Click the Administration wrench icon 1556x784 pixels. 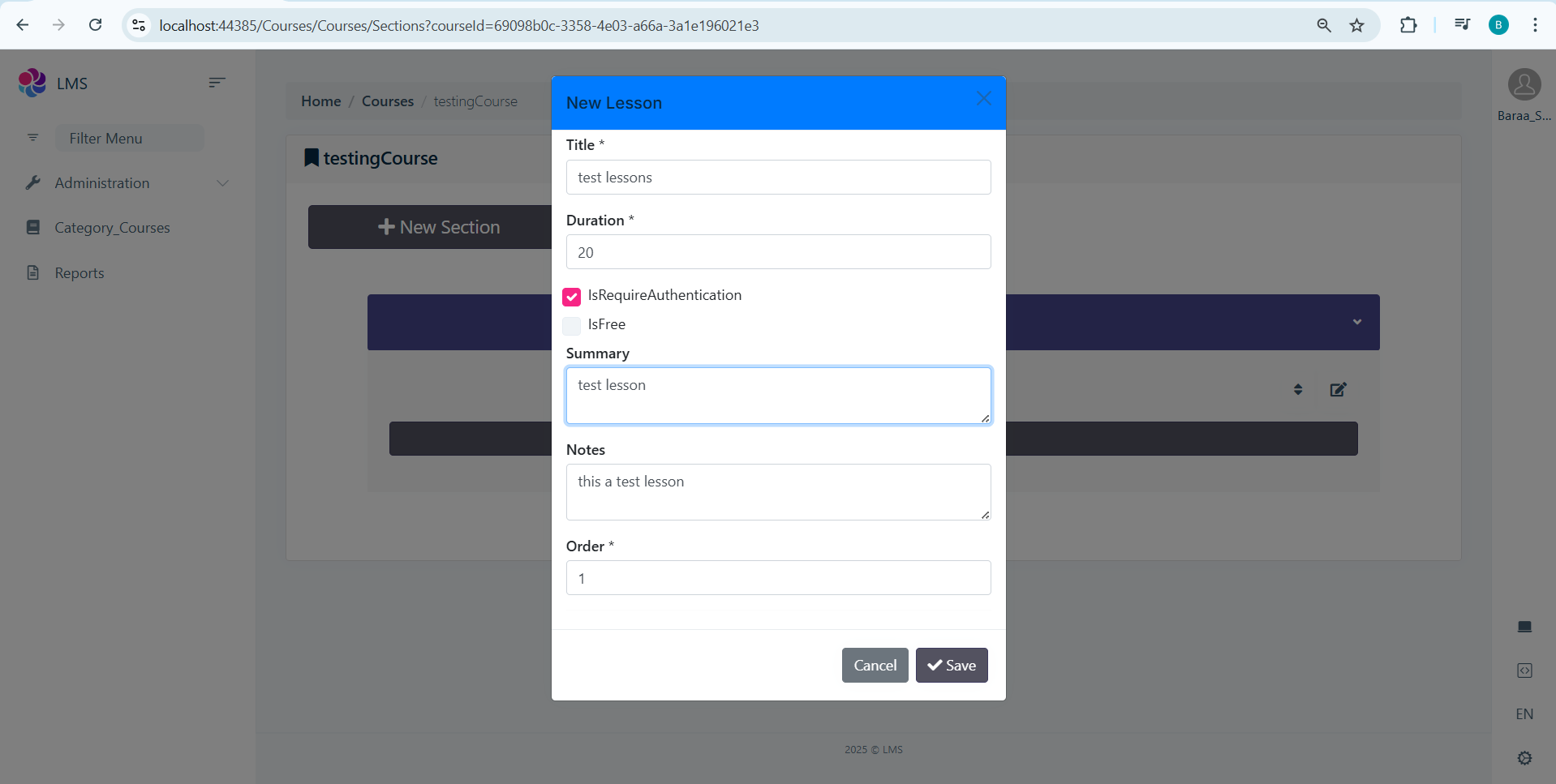coord(33,182)
